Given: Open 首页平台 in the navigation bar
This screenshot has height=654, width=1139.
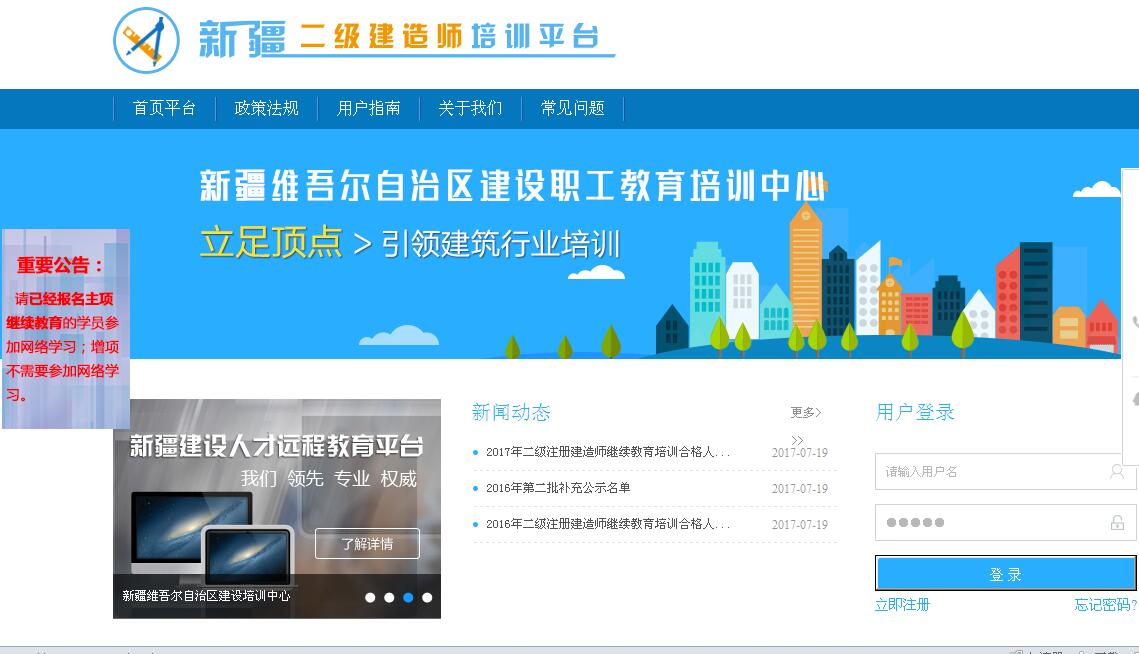Looking at the screenshot, I should click(x=164, y=108).
